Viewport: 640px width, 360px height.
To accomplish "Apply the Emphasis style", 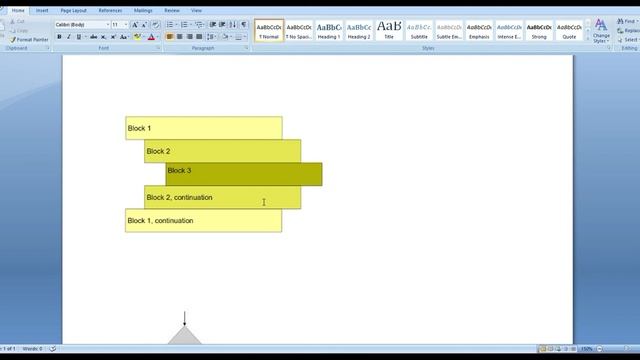I will (x=479, y=31).
